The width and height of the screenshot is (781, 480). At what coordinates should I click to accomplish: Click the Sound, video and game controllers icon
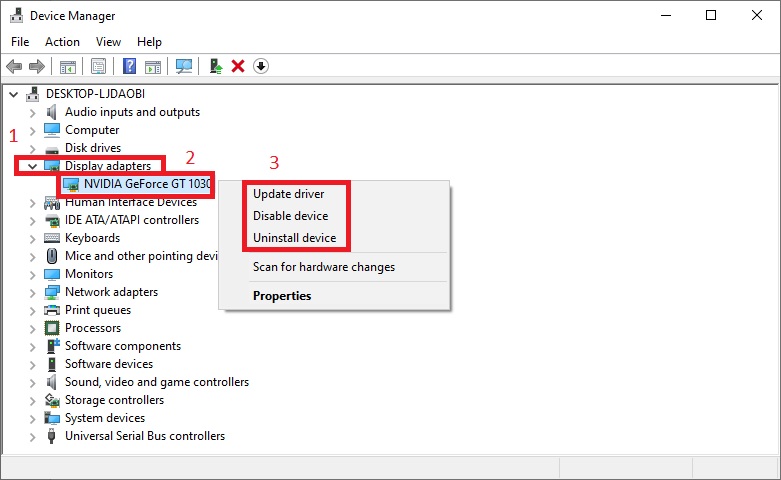click(x=52, y=382)
